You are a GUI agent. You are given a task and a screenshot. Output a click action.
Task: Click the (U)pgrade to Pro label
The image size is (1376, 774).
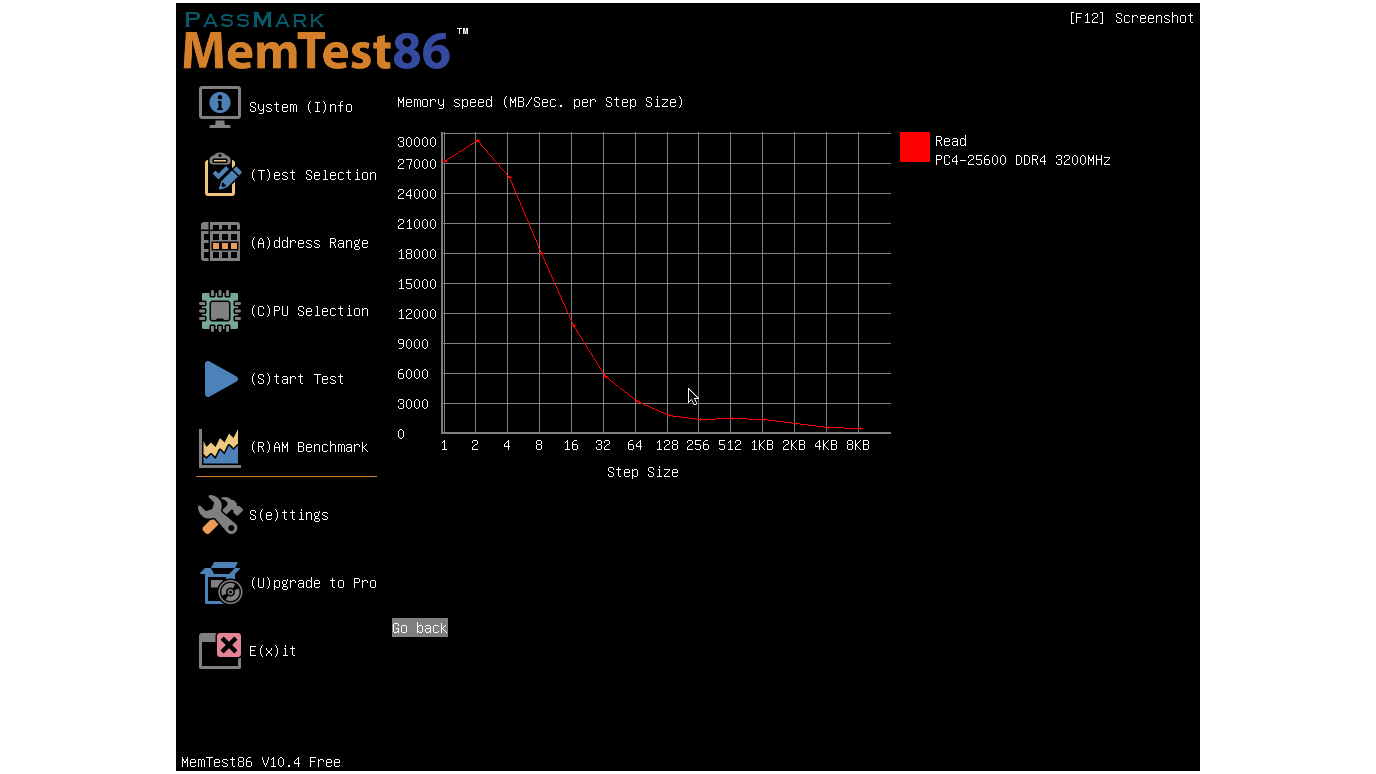tap(313, 583)
